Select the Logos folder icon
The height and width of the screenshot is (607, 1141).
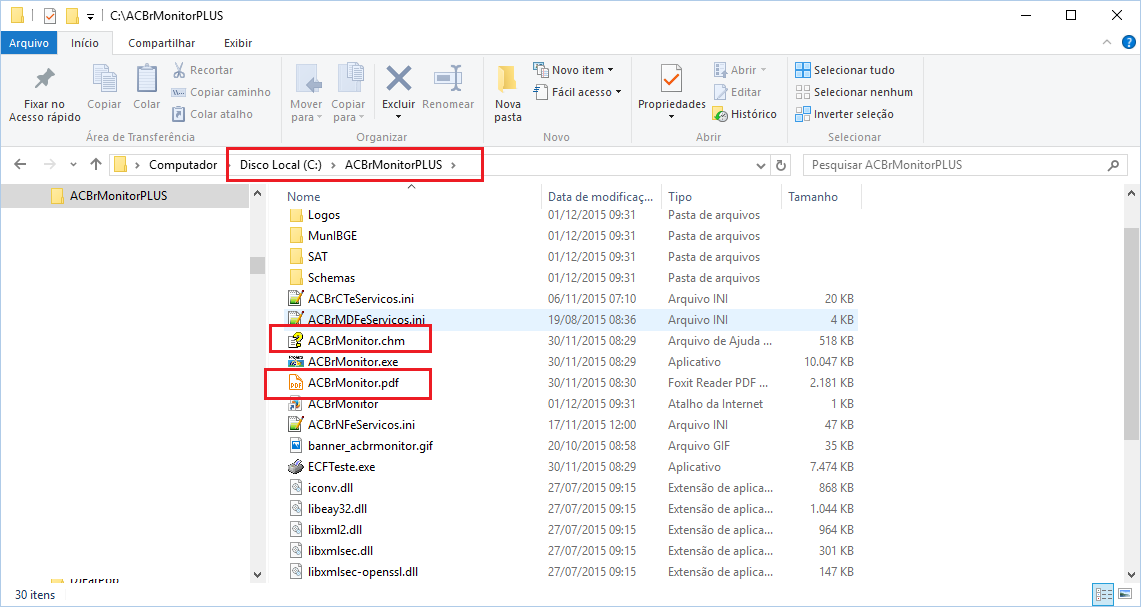tap(295, 215)
